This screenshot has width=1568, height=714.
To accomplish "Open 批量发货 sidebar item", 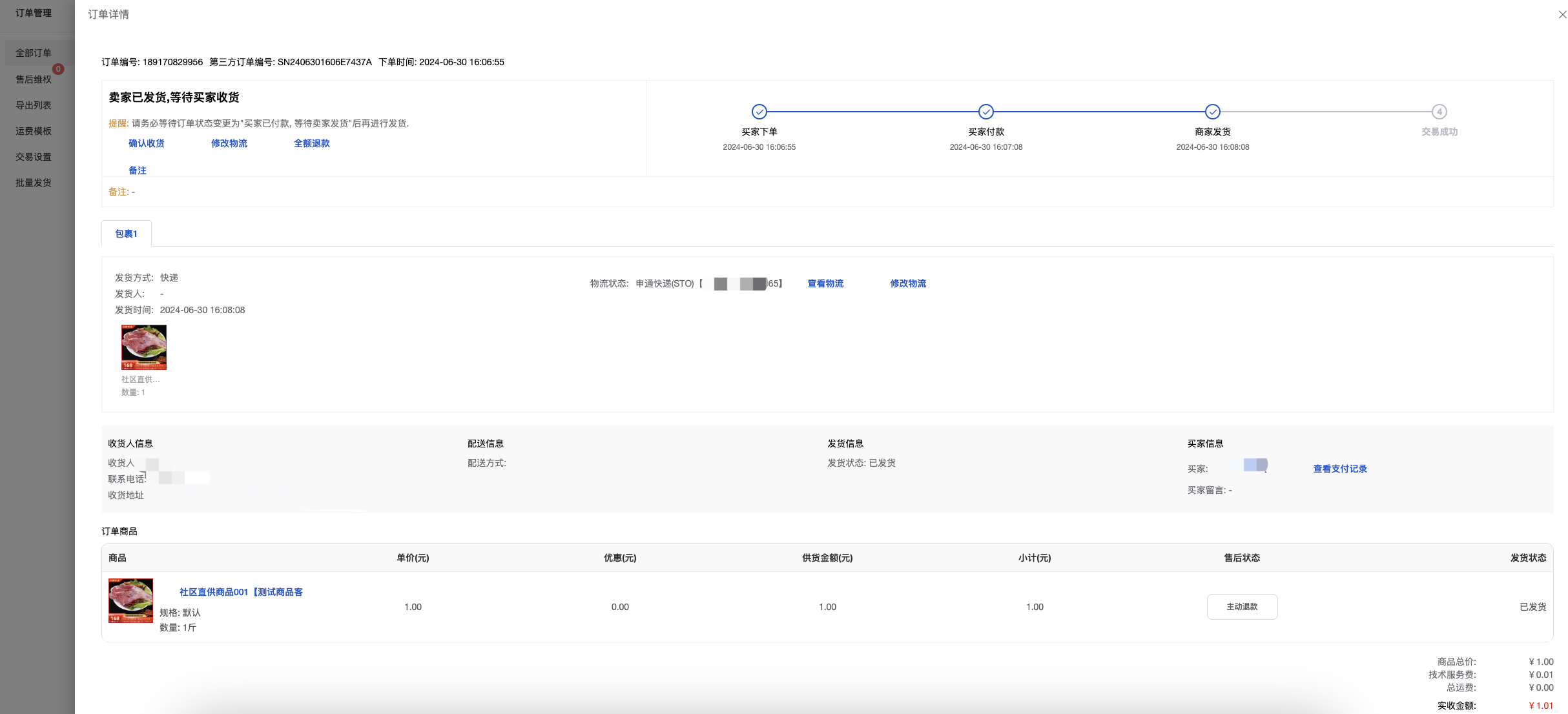I will click(x=34, y=183).
